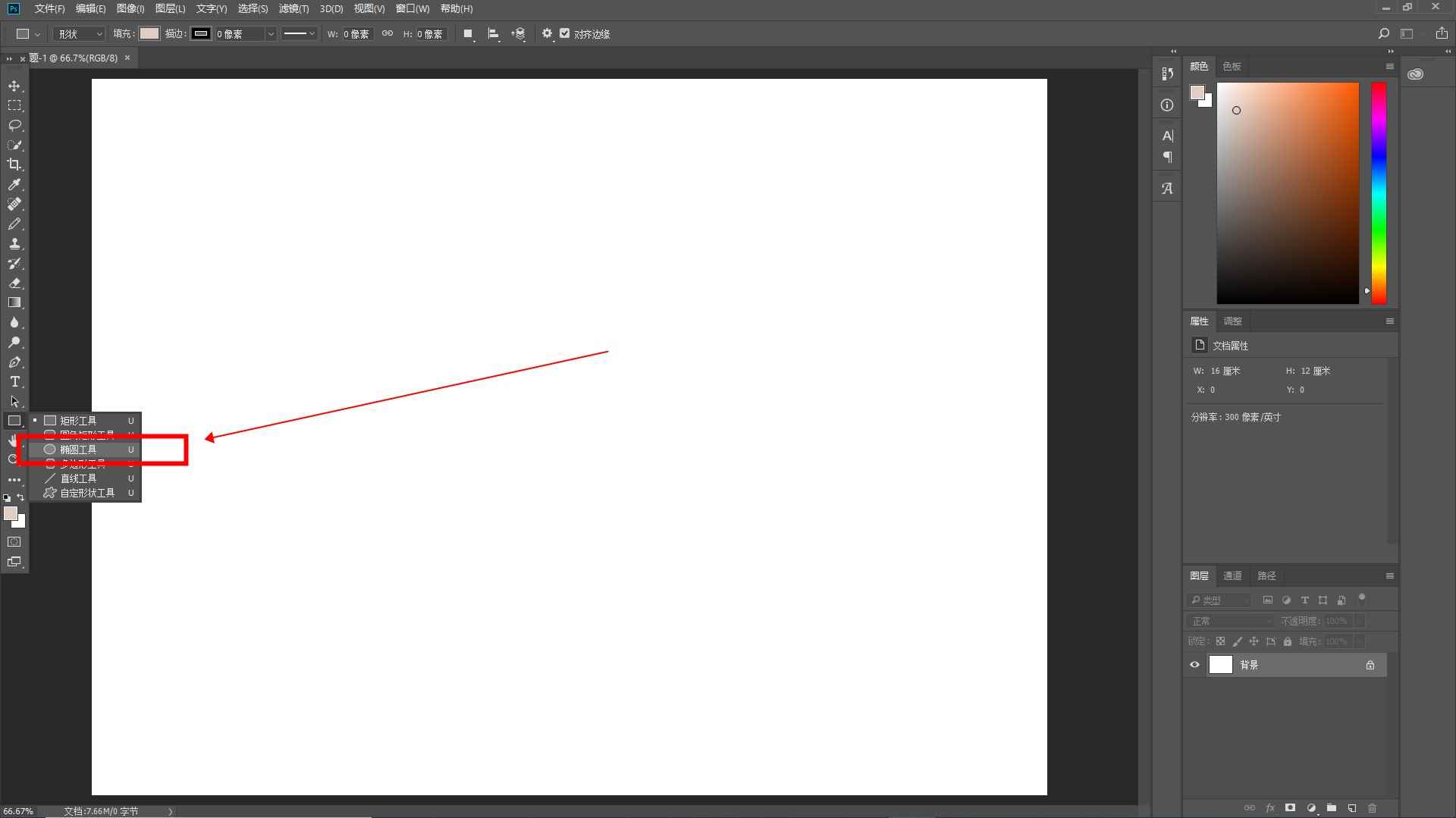
Task: Open the stroke width dropdown
Action: tap(270, 34)
